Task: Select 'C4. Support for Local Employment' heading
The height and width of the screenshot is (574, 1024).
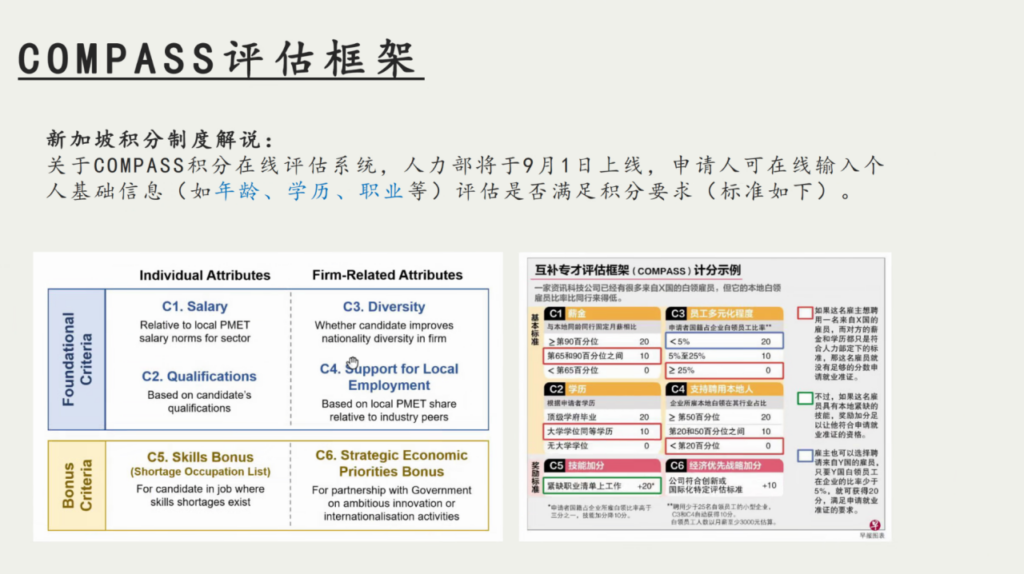Action: 389,377
